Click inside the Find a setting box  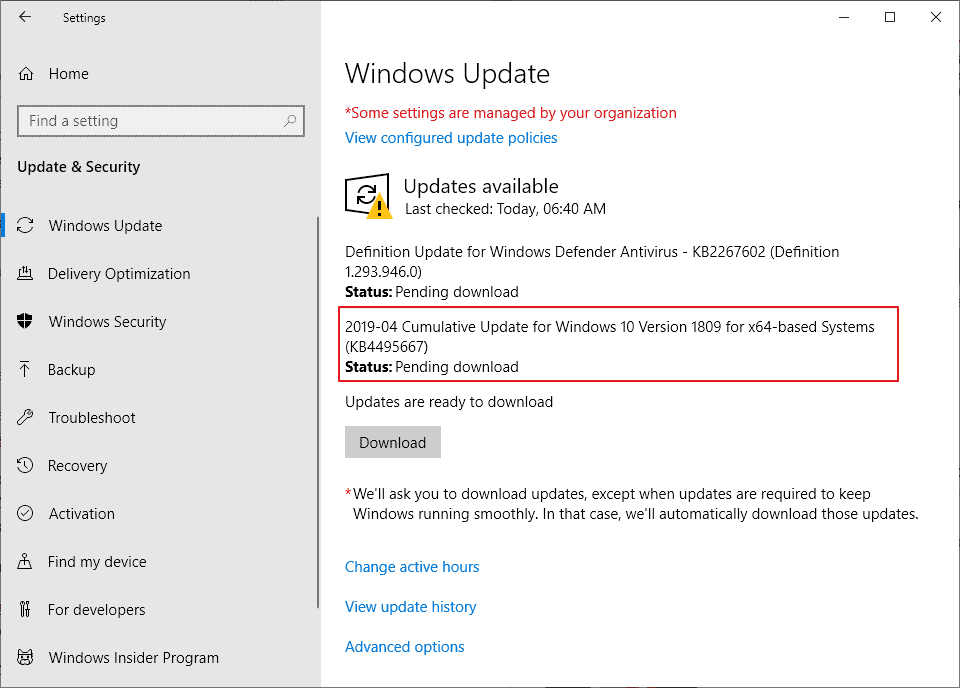tap(150, 120)
